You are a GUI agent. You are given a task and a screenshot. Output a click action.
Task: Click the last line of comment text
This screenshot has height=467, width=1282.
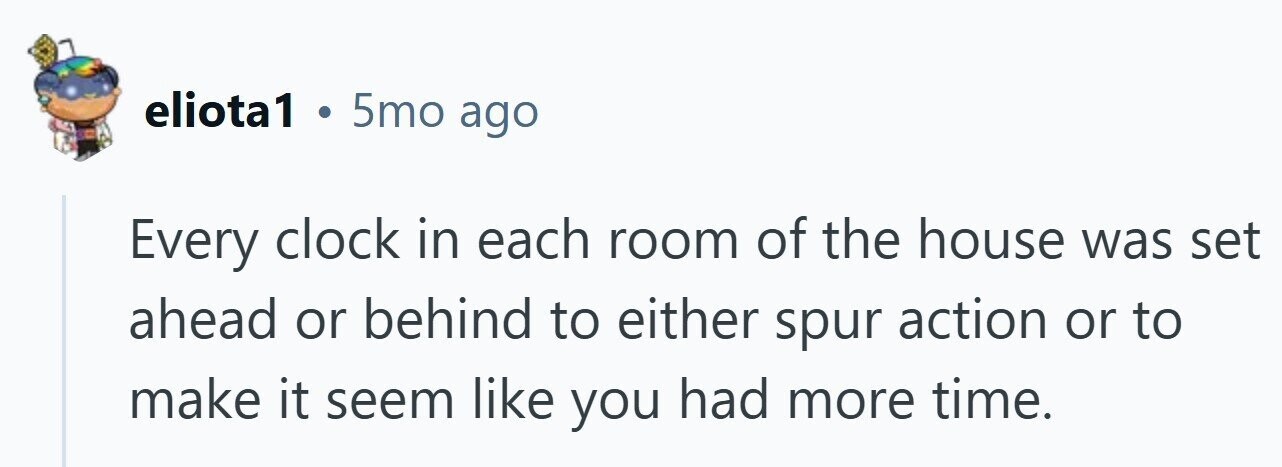coord(592,401)
